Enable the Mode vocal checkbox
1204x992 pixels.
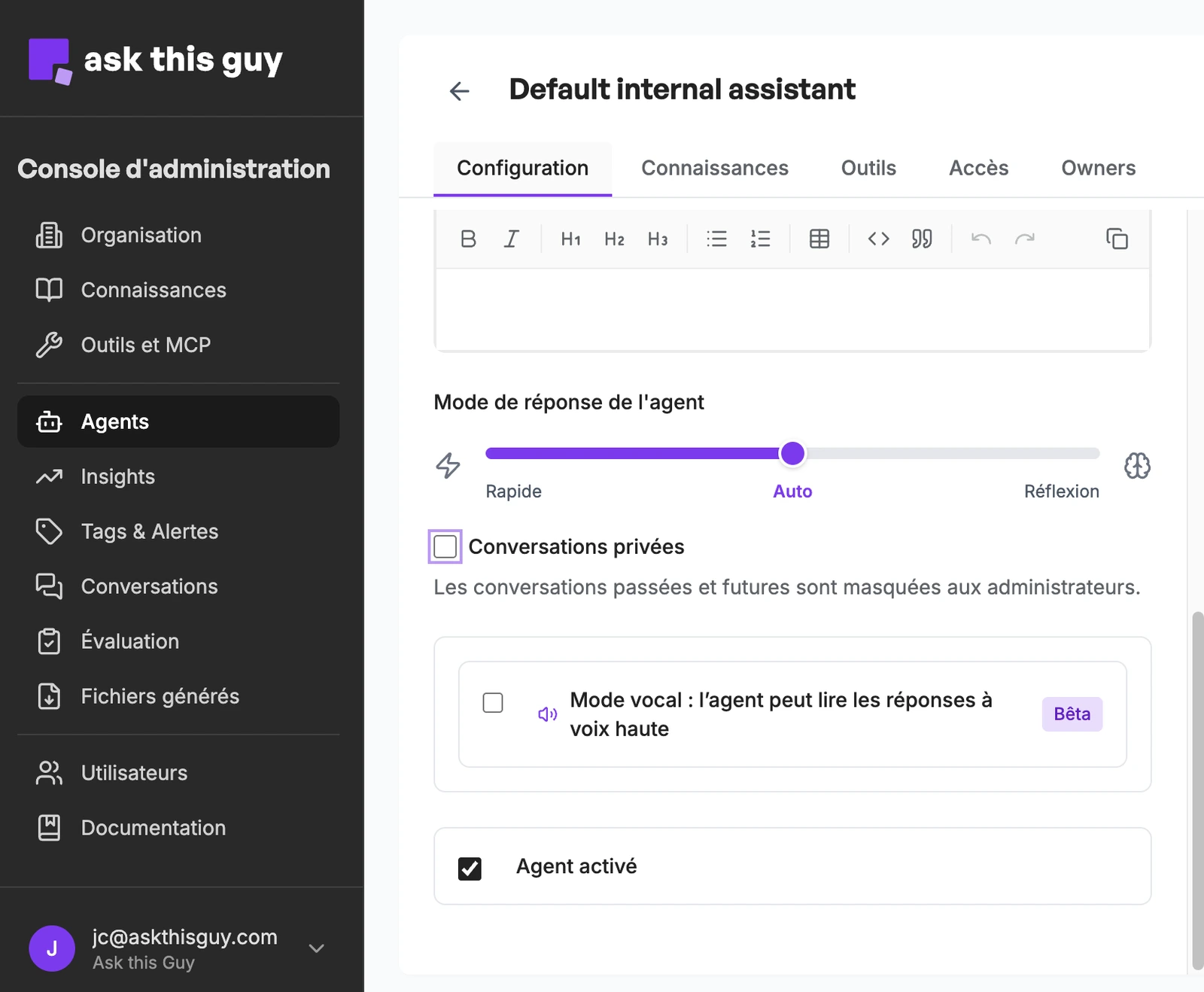(493, 702)
